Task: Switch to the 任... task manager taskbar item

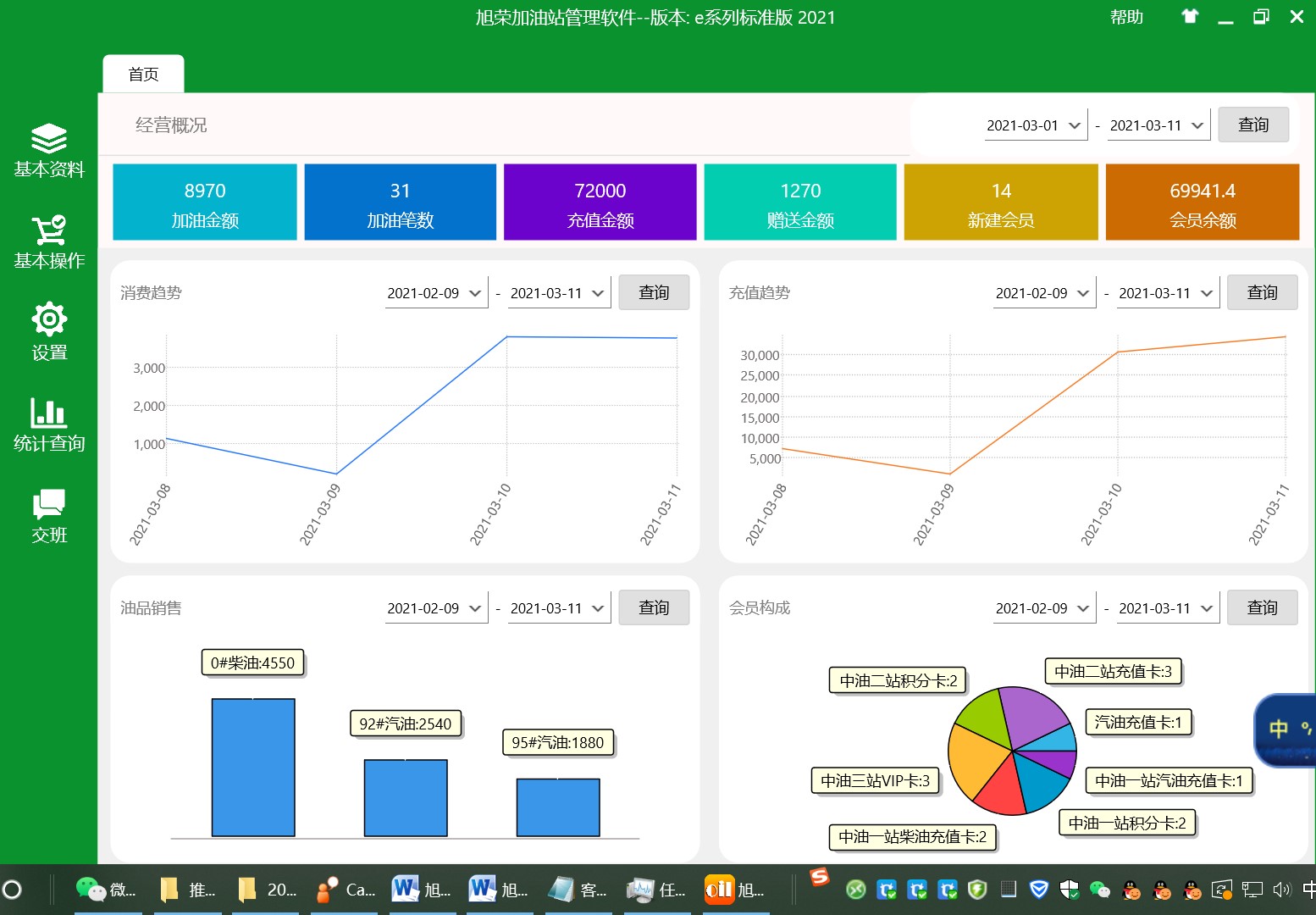Action: coord(656,890)
